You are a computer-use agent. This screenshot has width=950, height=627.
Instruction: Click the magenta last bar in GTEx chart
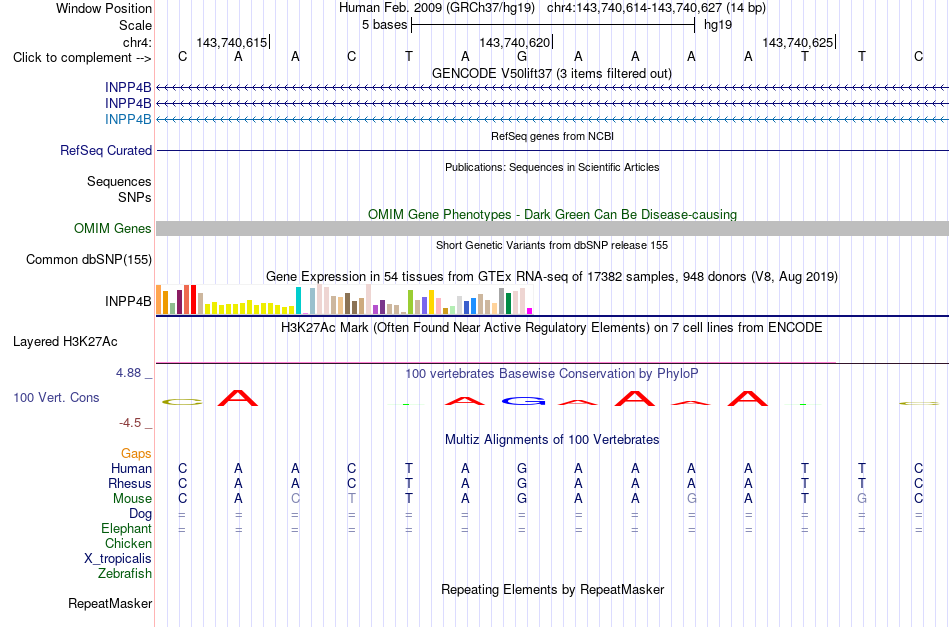pyautogui.click(x=530, y=311)
